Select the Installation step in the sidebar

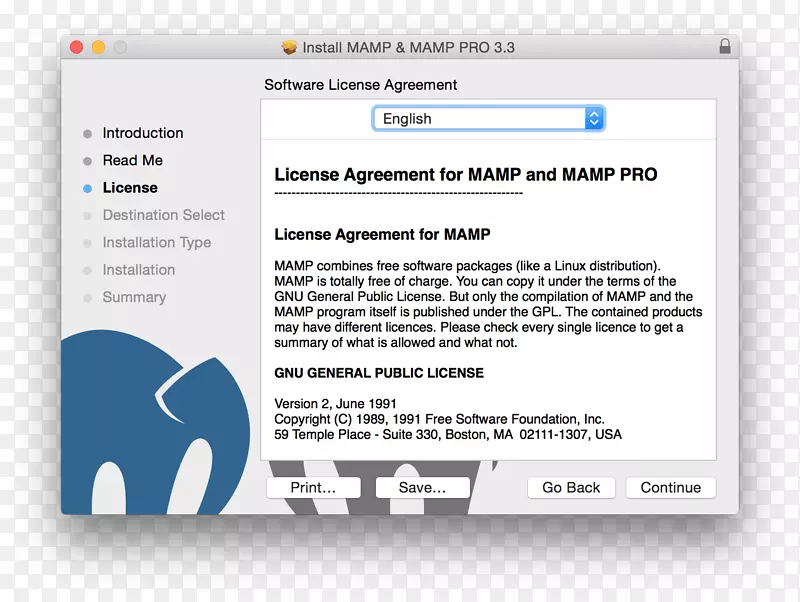pos(139,270)
